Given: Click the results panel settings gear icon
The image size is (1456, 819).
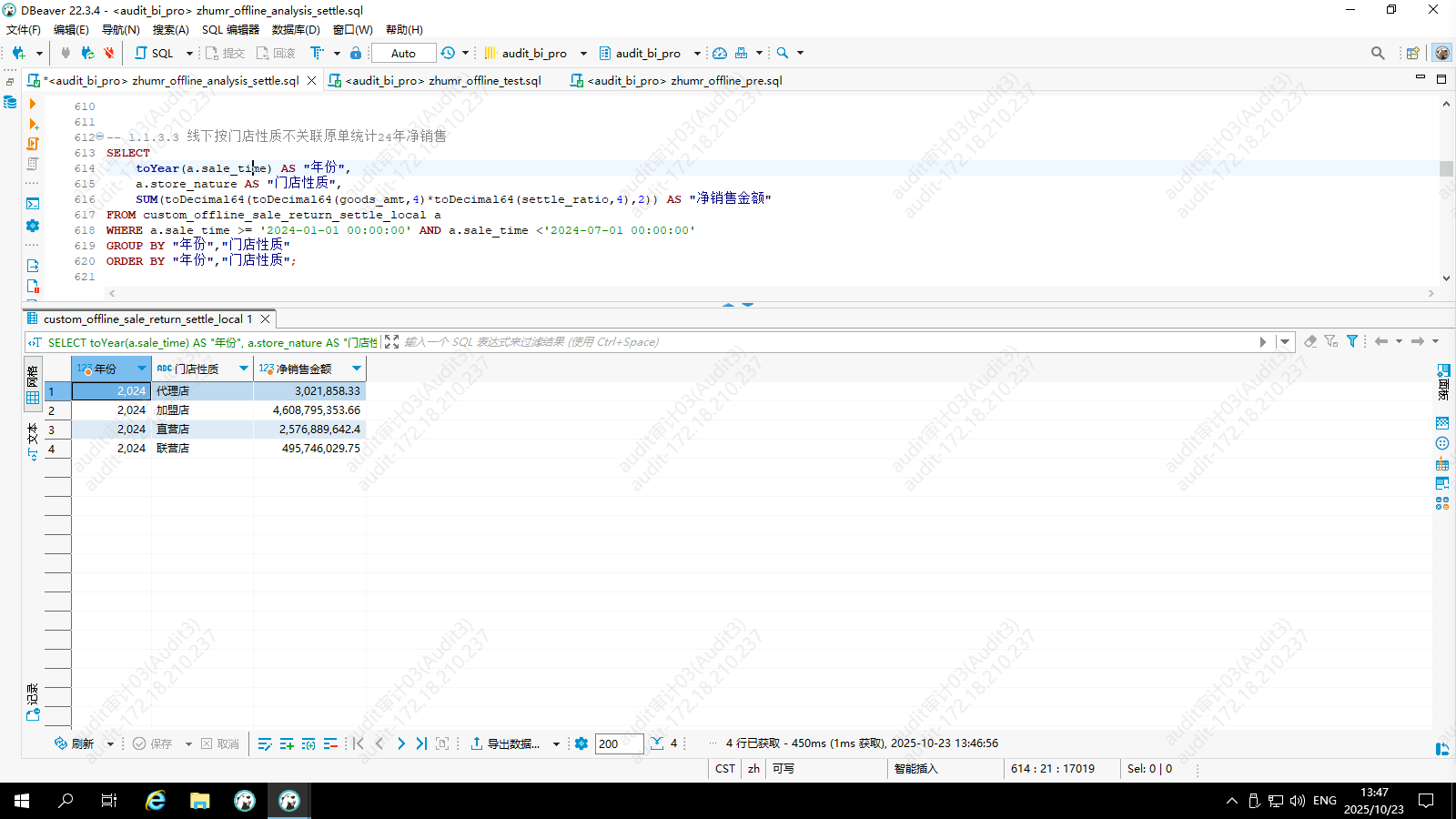Looking at the screenshot, I should pyautogui.click(x=581, y=743).
